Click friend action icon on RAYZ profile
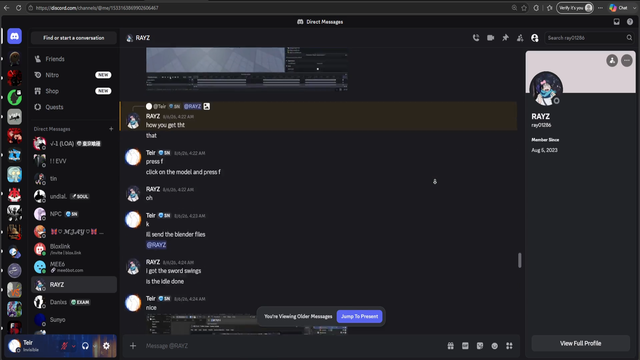The image size is (640, 360). click(612, 61)
